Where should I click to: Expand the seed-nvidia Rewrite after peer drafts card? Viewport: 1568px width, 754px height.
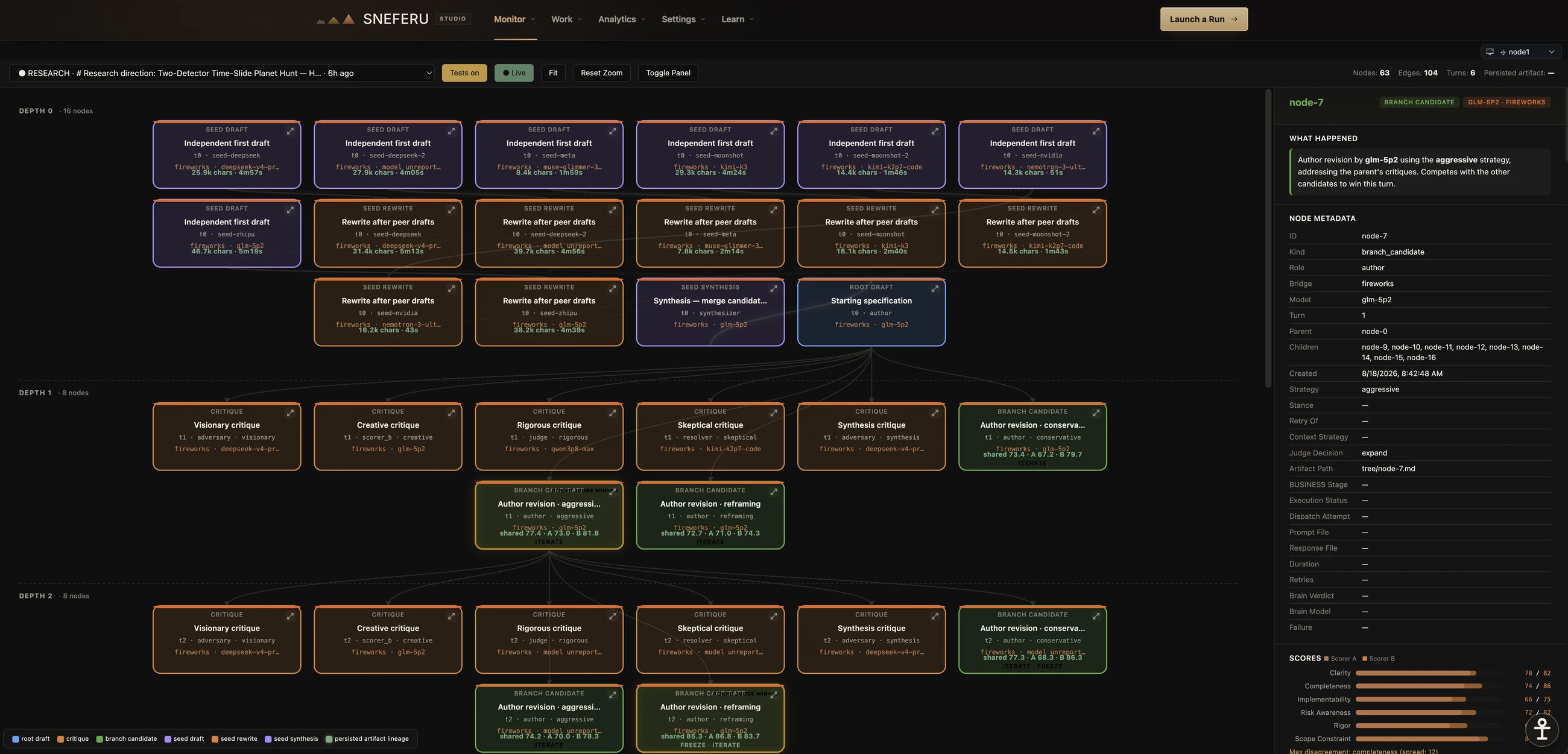(x=452, y=289)
